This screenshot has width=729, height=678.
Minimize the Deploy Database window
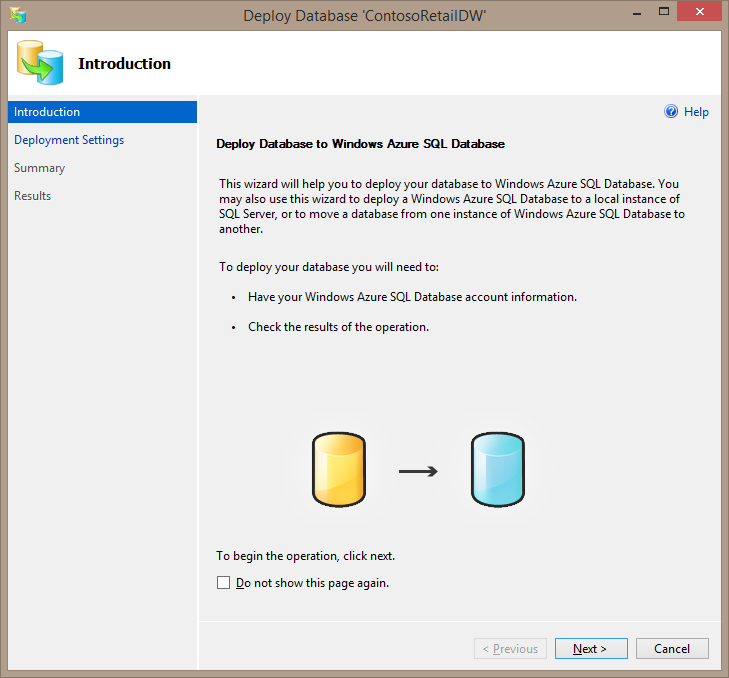click(x=637, y=13)
